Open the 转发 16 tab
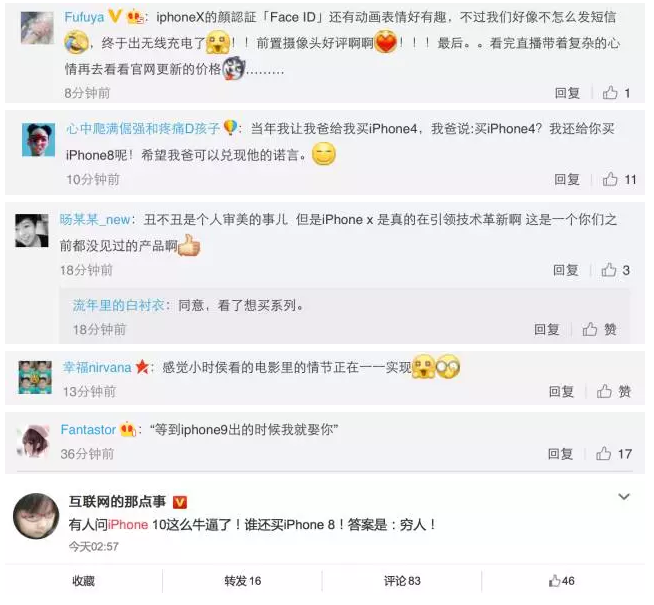This screenshot has height=605, width=654. [x=242, y=580]
